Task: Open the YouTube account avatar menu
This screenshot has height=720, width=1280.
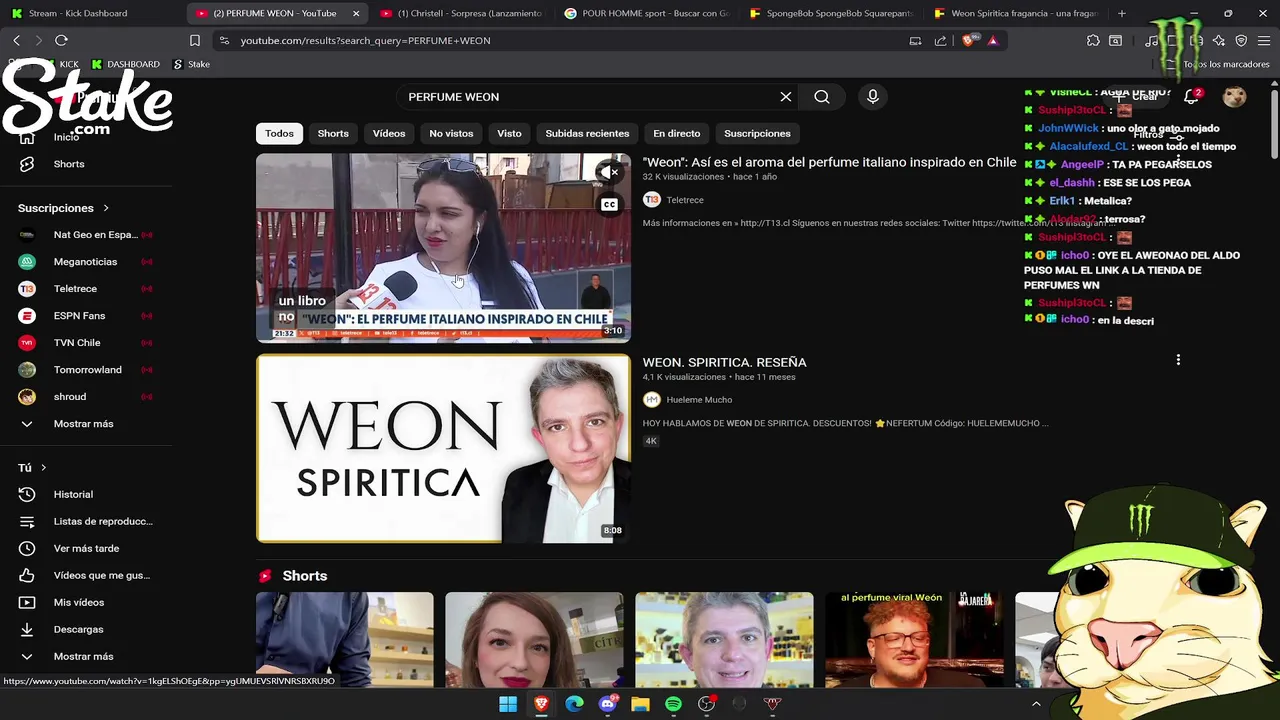Action: tap(1235, 97)
